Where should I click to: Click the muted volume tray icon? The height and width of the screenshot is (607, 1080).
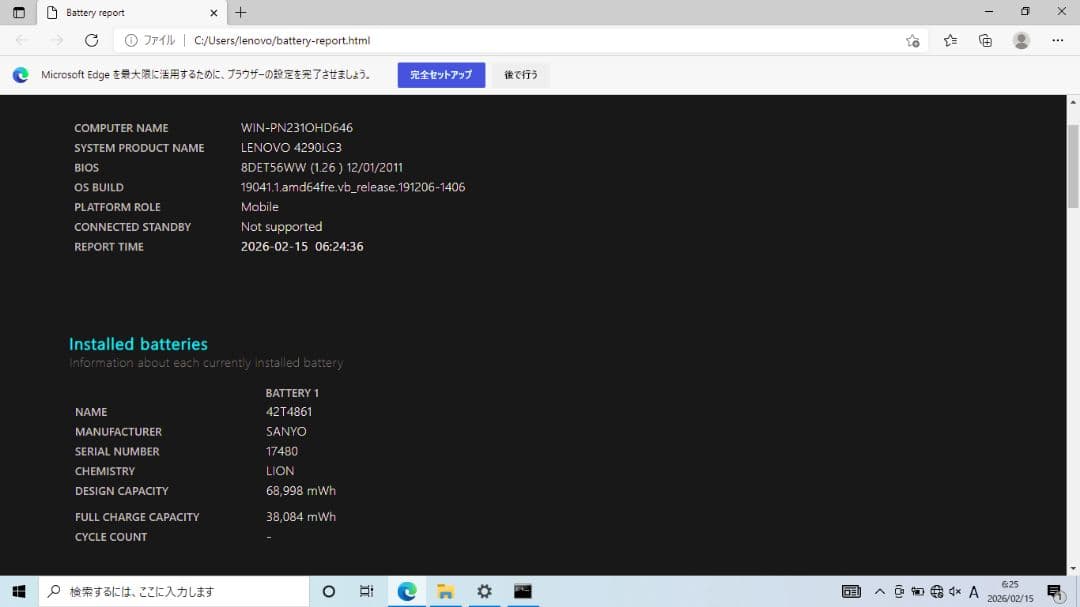pos(955,591)
